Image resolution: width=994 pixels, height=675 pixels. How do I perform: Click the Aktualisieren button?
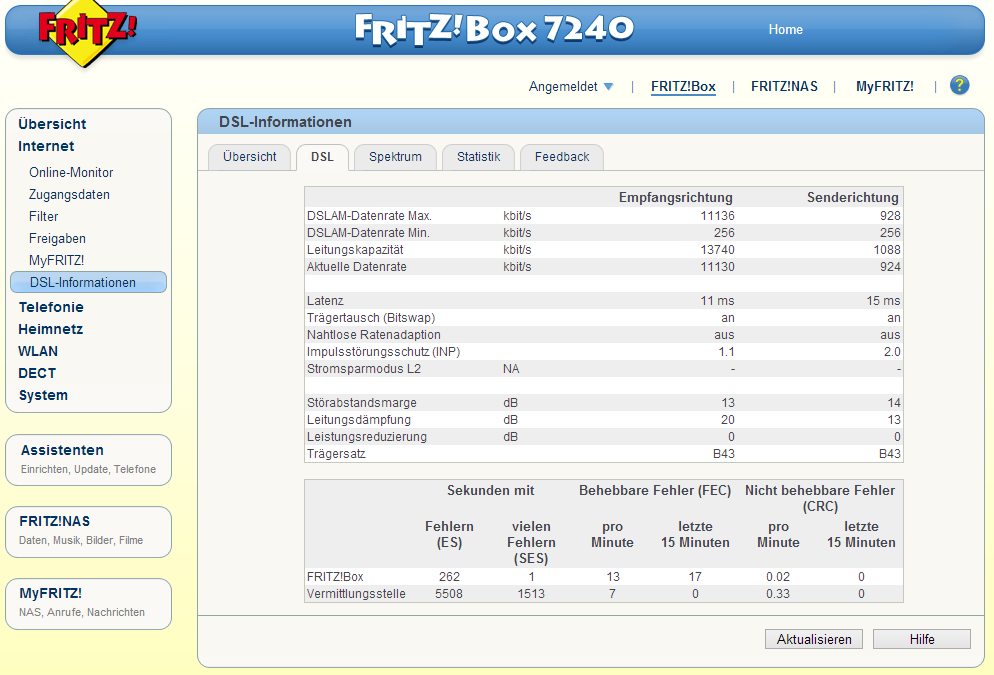pos(814,640)
